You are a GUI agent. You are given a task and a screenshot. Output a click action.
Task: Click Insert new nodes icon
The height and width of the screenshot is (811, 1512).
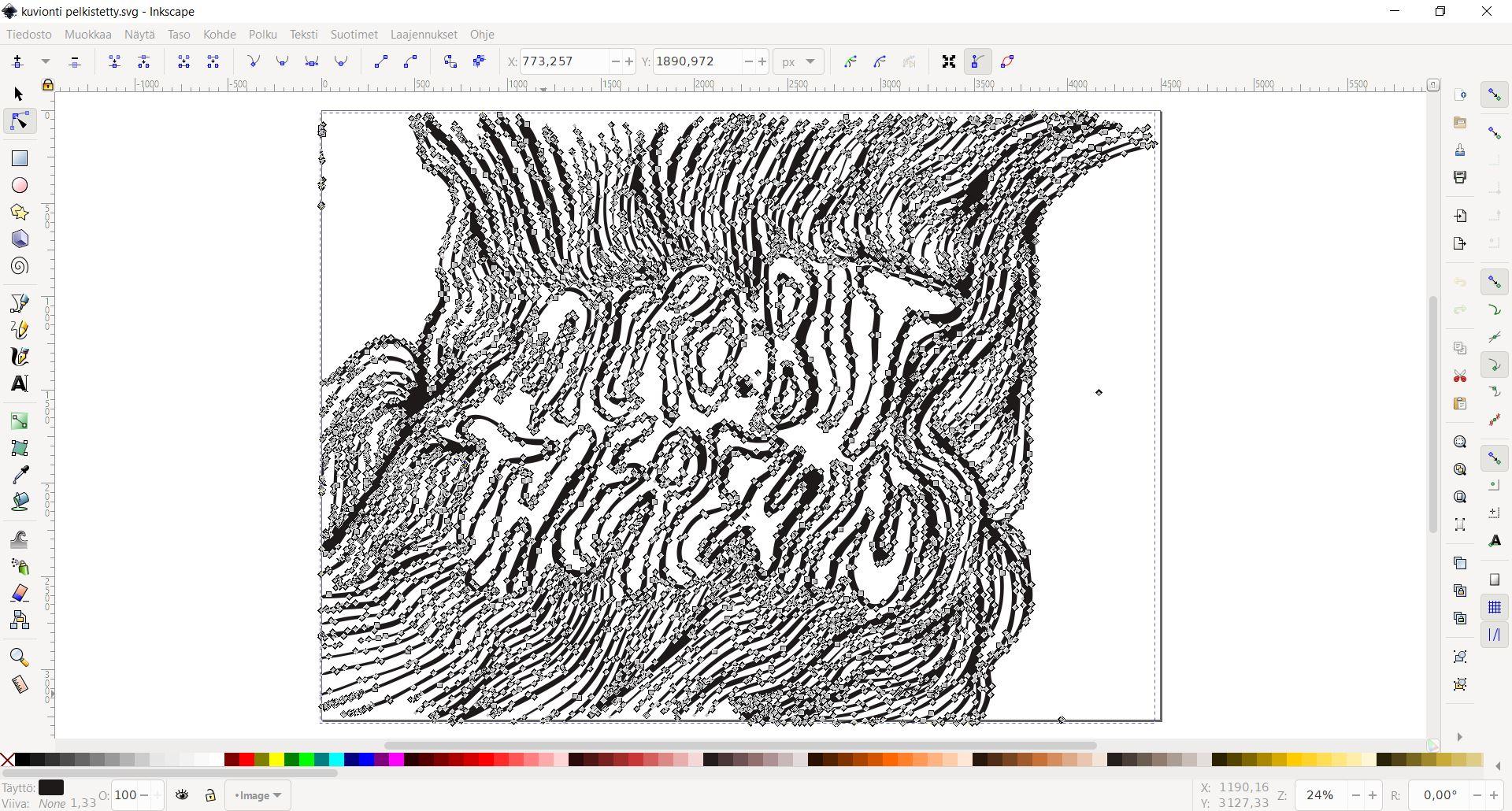(17, 61)
